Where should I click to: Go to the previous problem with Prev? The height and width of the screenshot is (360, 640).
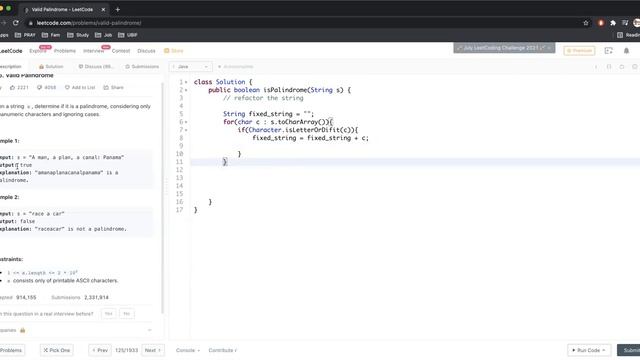coord(100,350)
